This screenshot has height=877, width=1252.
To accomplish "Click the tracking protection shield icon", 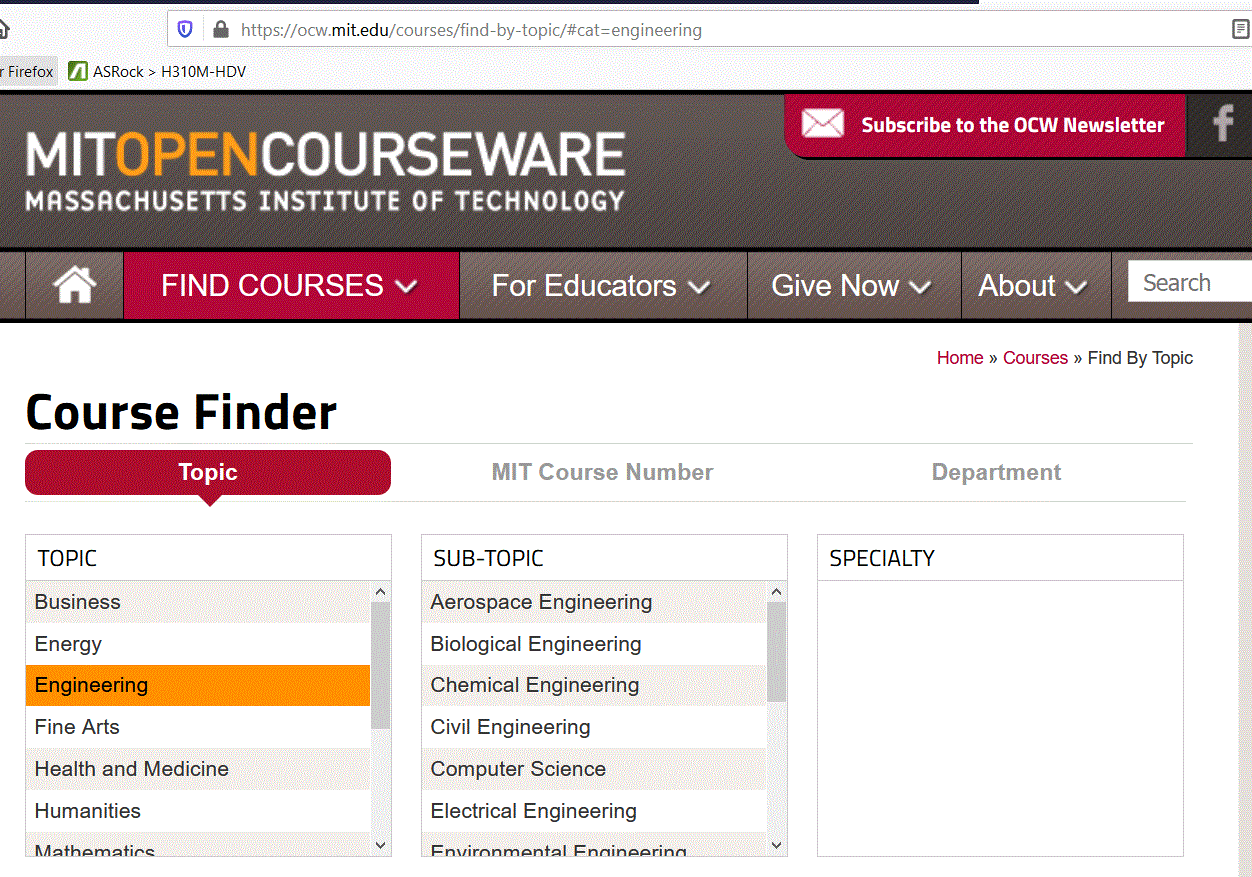I will 185,30.
